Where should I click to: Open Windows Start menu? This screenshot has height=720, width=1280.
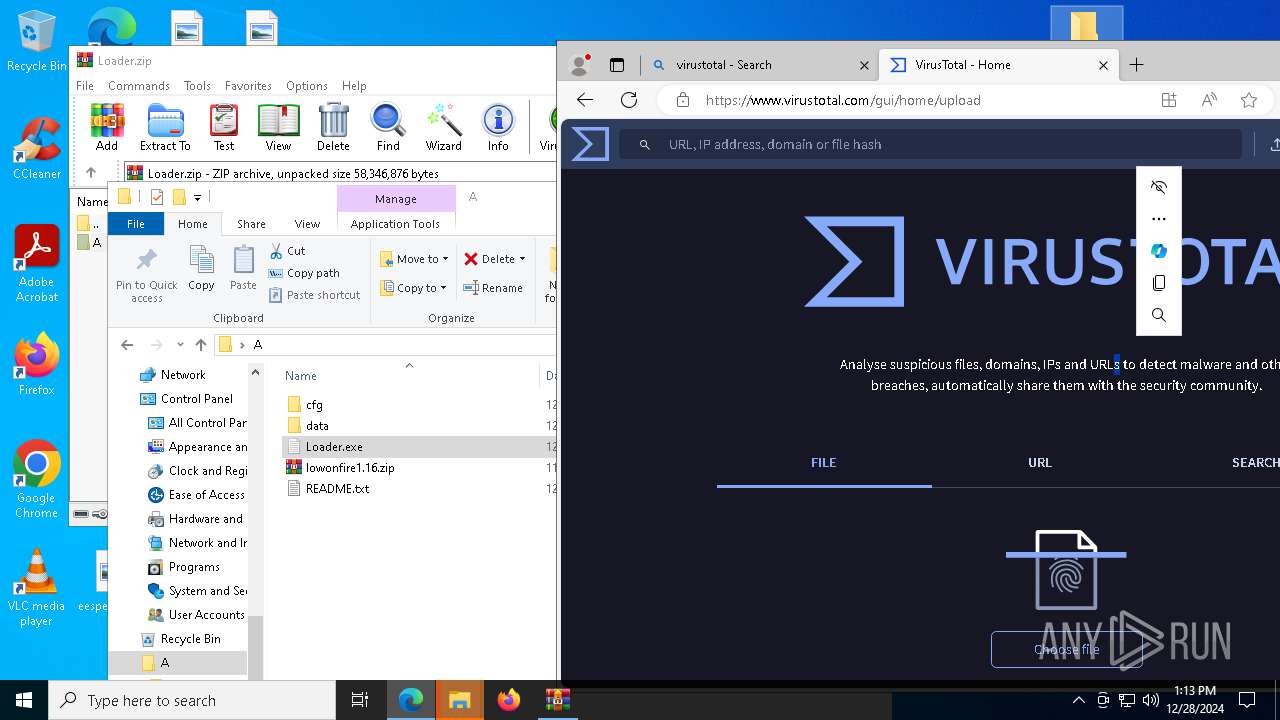coord(24,700)
